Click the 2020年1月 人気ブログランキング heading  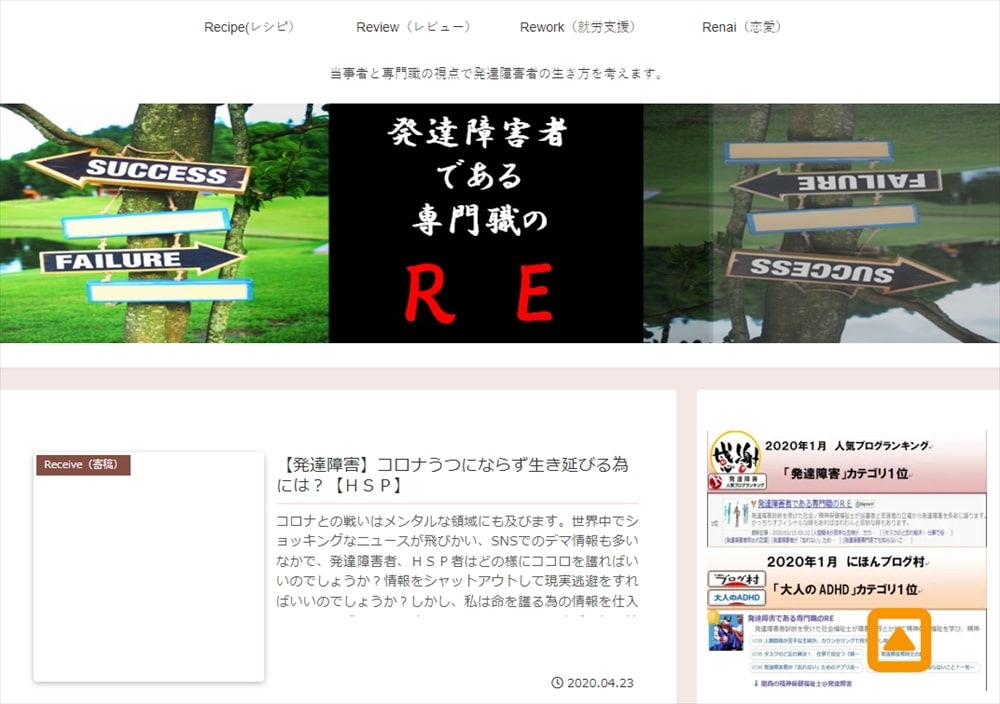click(845, 446)
